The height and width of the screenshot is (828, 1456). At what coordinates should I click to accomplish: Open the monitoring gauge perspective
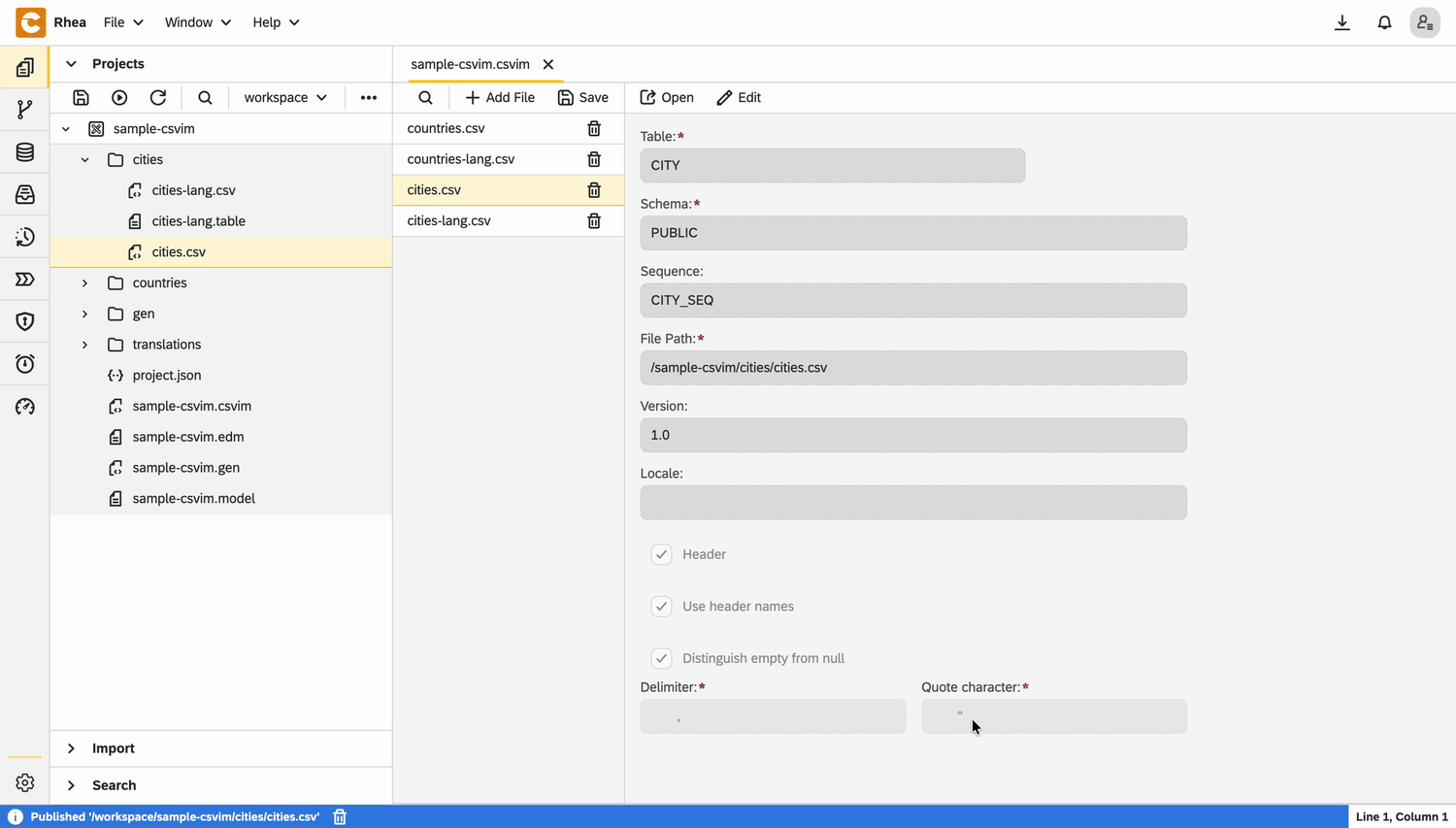[25, 407]
